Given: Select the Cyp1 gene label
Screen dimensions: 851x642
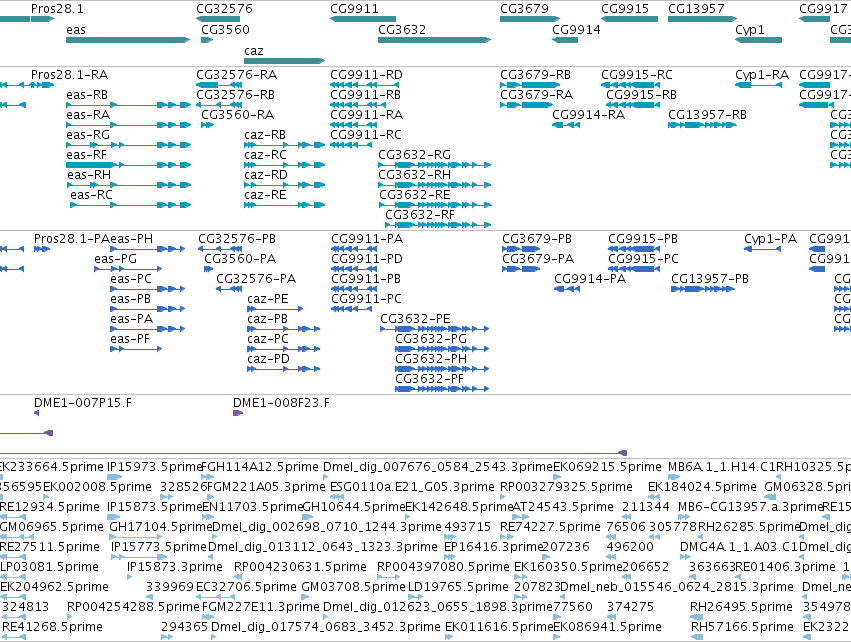Looking at the screenshot, I should tap(750, 29).
